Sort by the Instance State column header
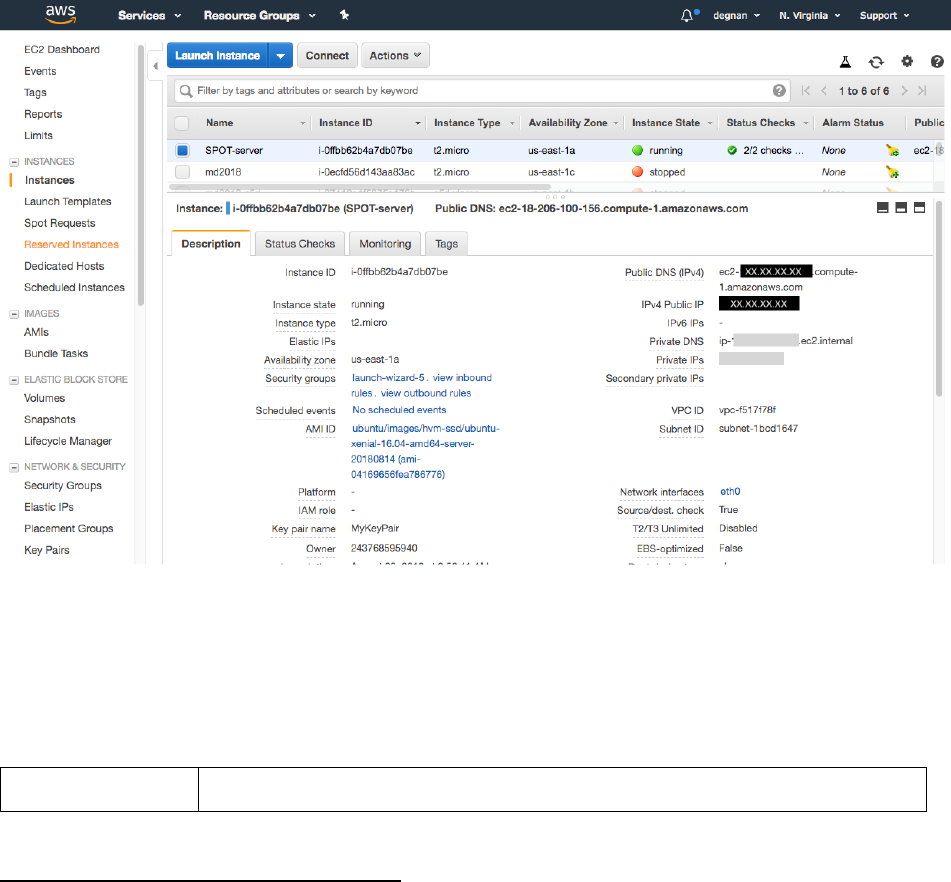This screenshot has width=951, height=882. (x=671, y=123)
